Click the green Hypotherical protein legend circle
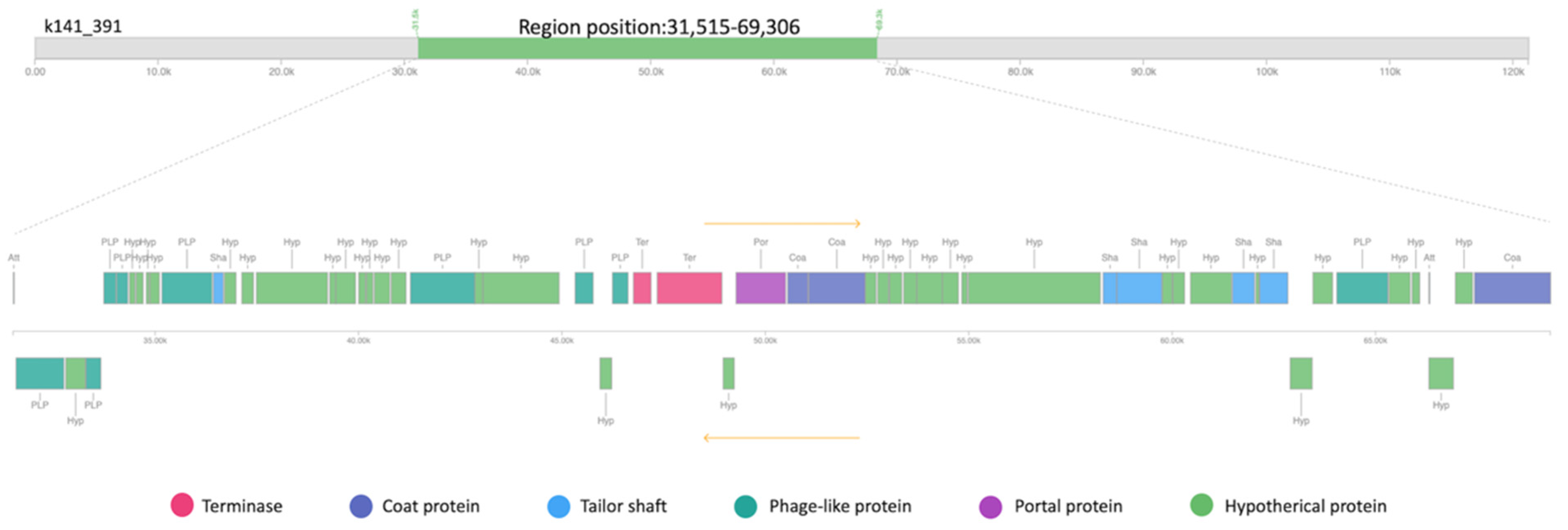 tap(1202, 505)
